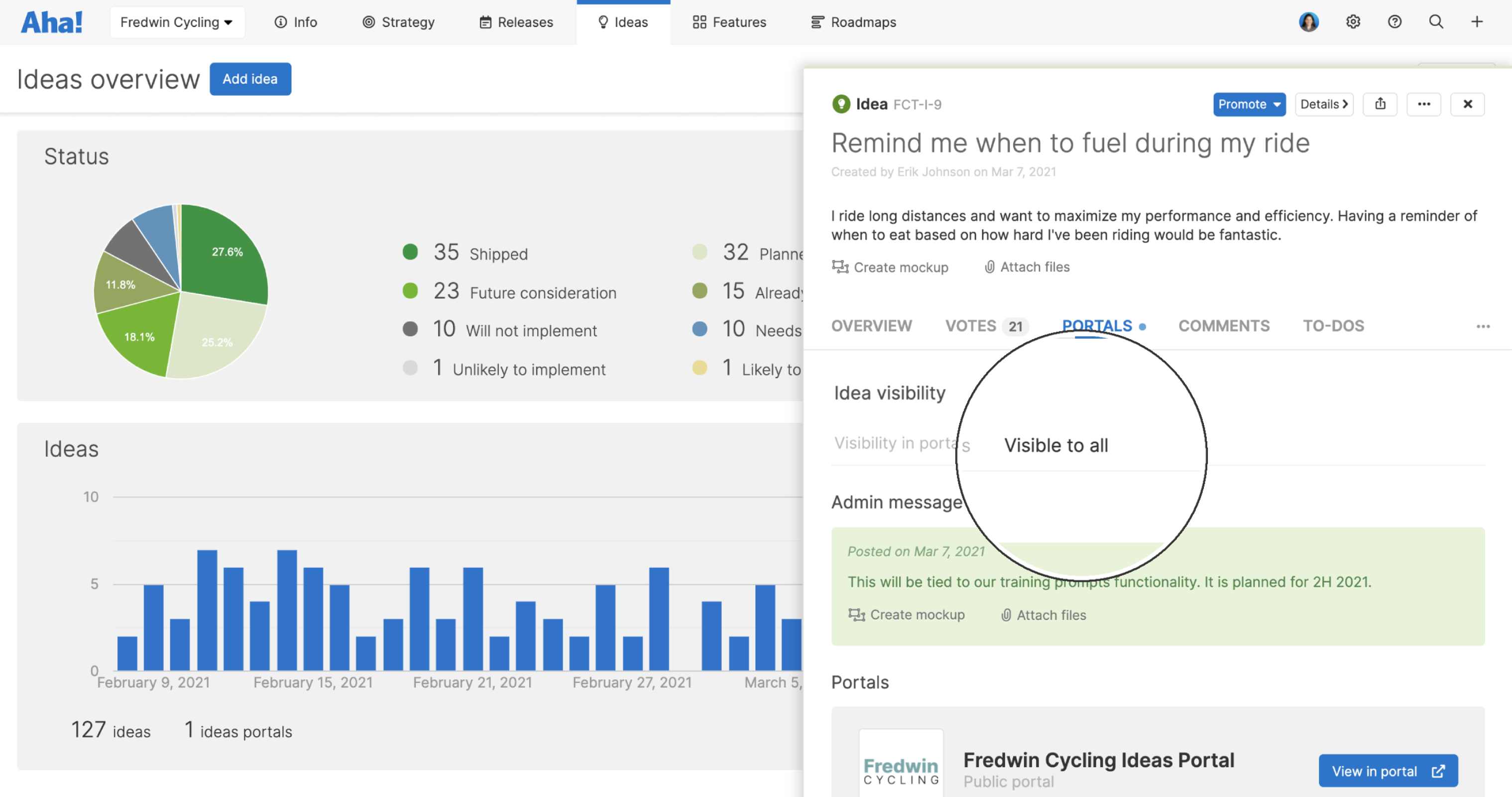Click the user avatar in the top bar
The image size is (1512, 797).
pyautogui.click(x=1309, y=22)
